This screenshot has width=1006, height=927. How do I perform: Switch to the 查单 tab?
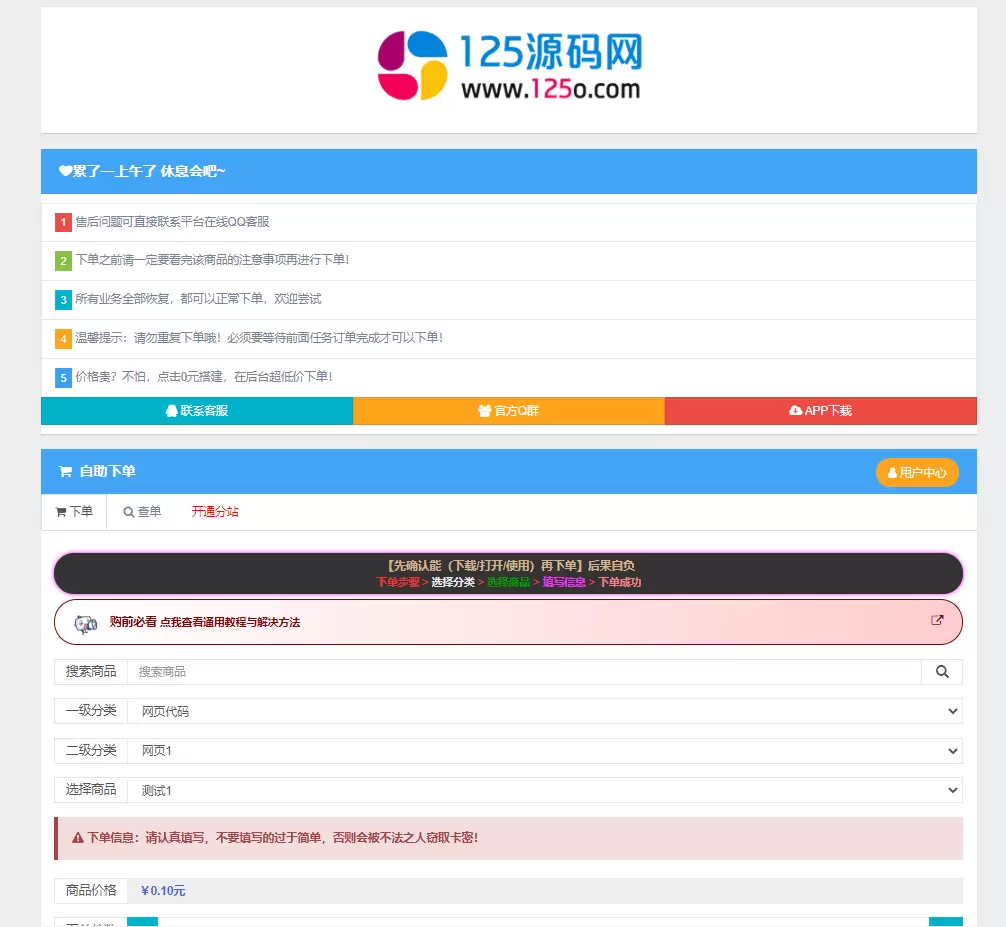(x=142, y=512)
